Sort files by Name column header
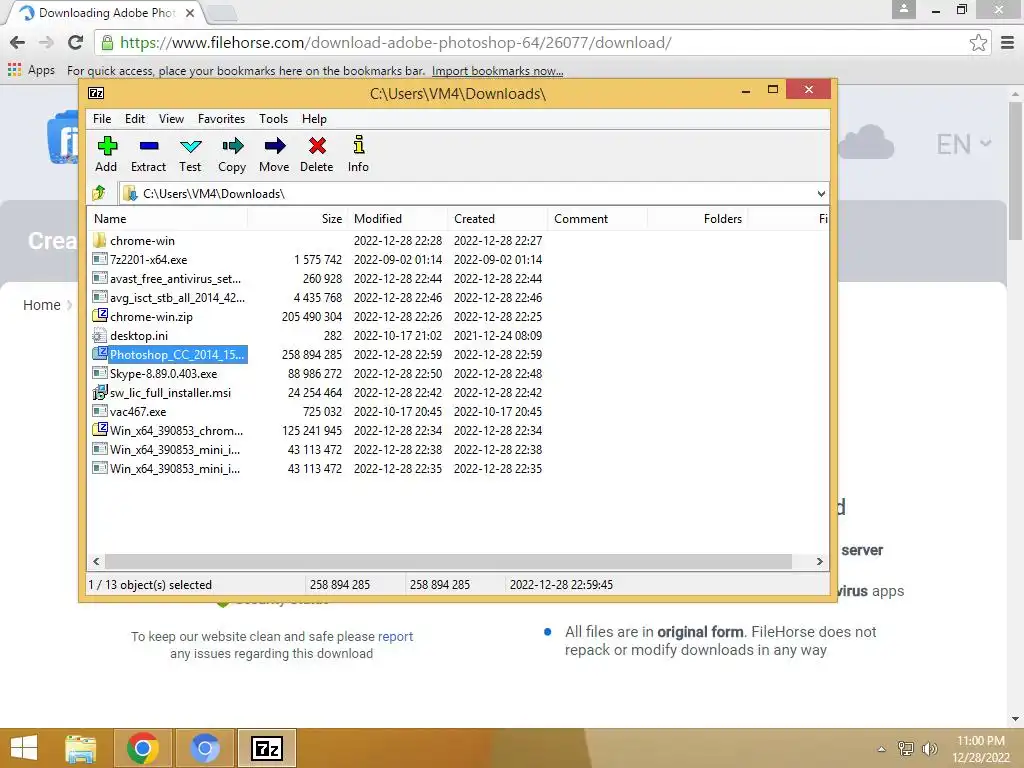This screenshot has width=1024, height=768. [167, 219]
